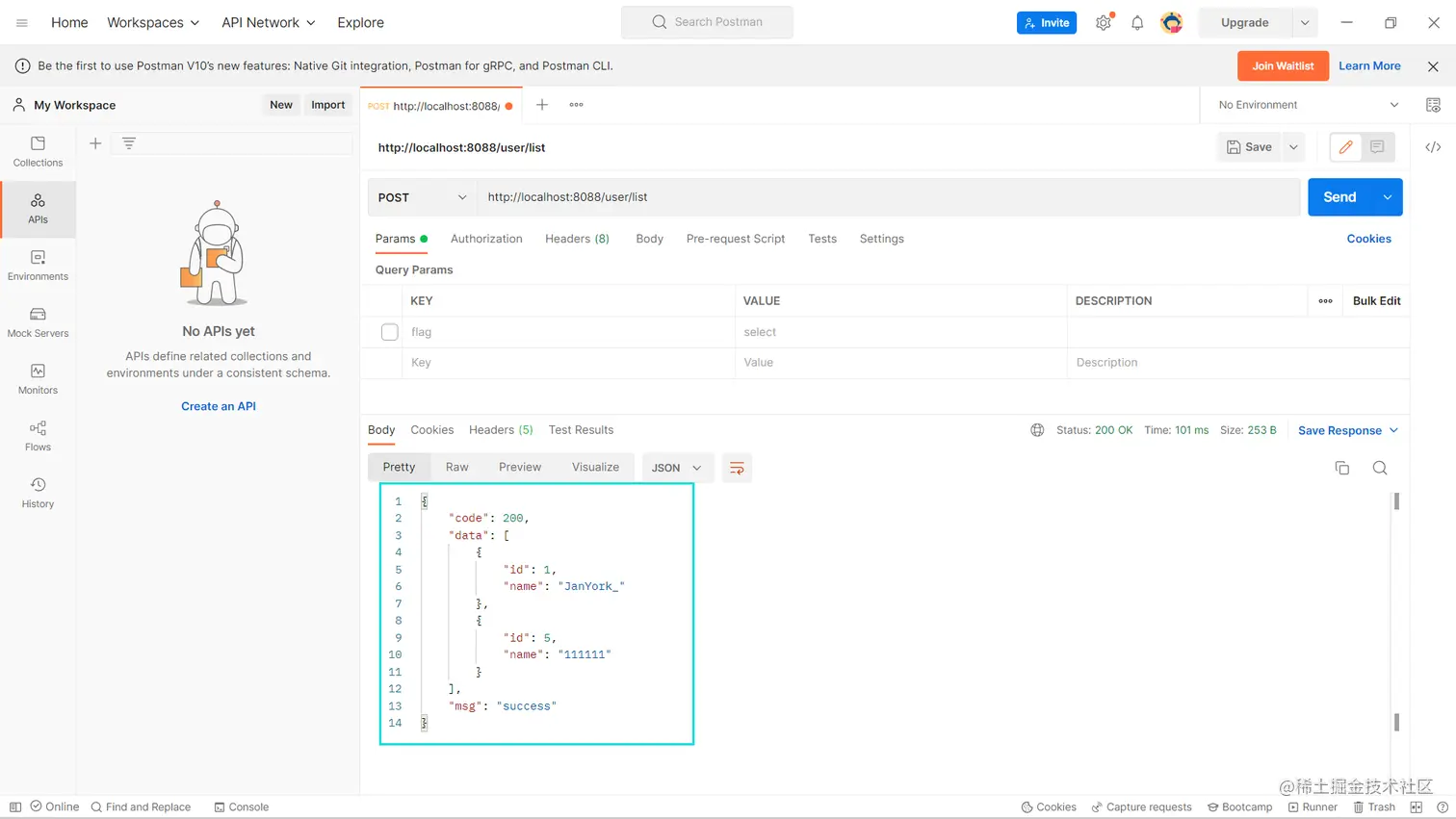This screenshot has height=819, width=1456.
Task: Open the Learn More link
Action: (1369, 66)
